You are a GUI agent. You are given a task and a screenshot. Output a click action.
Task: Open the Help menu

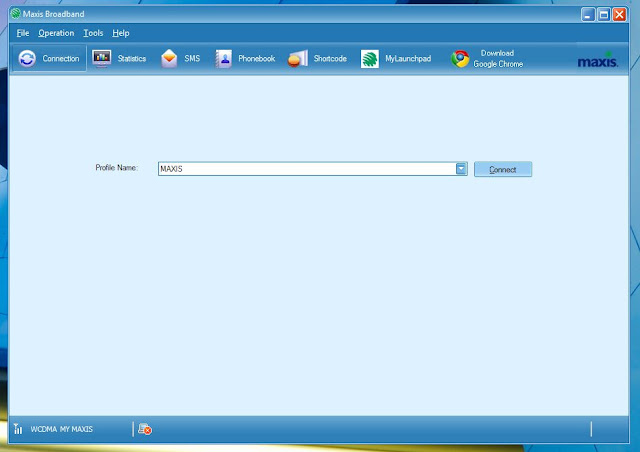tap(121, 33)
